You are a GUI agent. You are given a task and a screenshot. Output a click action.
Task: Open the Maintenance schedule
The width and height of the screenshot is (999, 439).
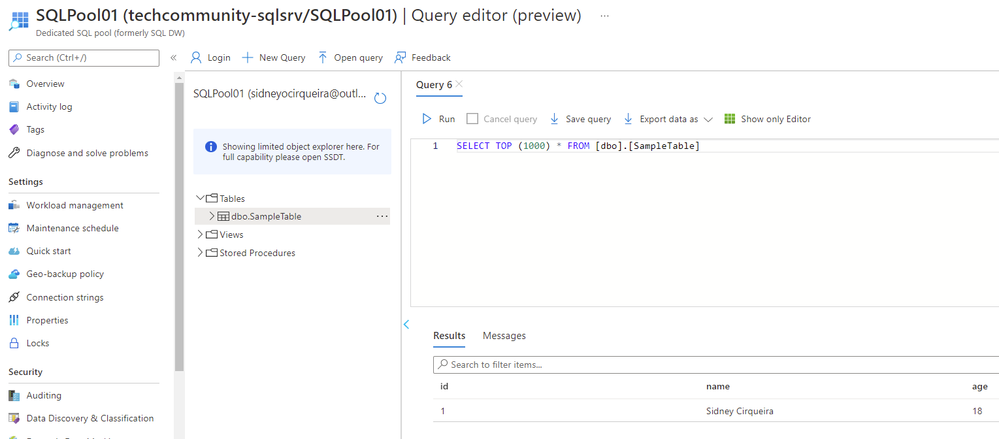click(72, 228)
